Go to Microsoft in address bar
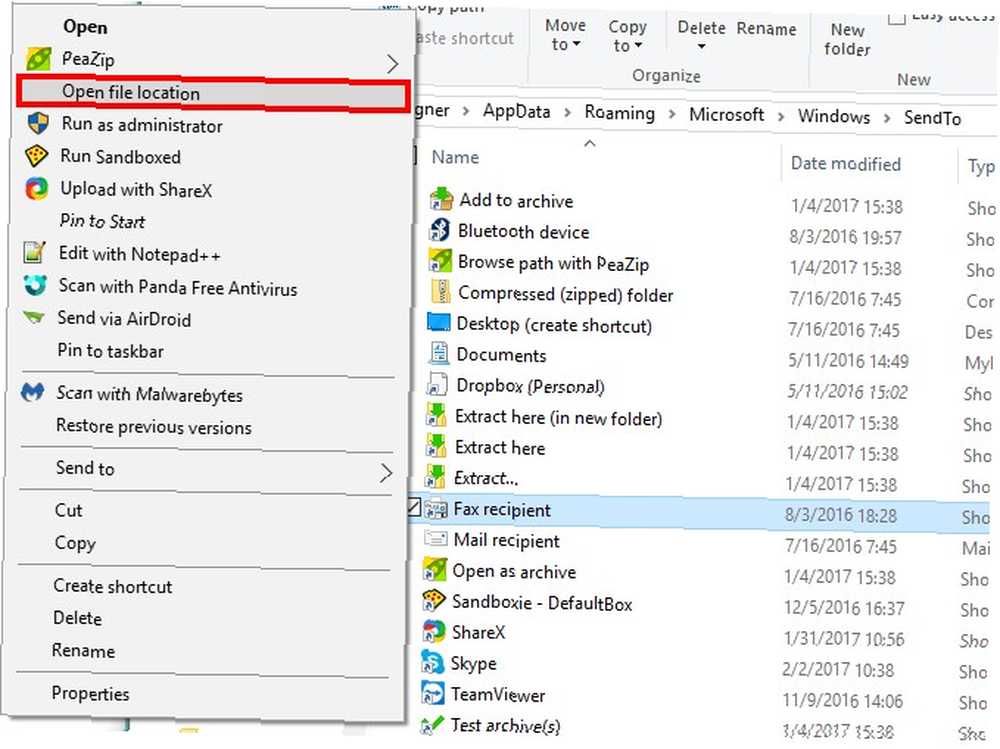The width and height of the screenshot is (1000, 749). 726,115
